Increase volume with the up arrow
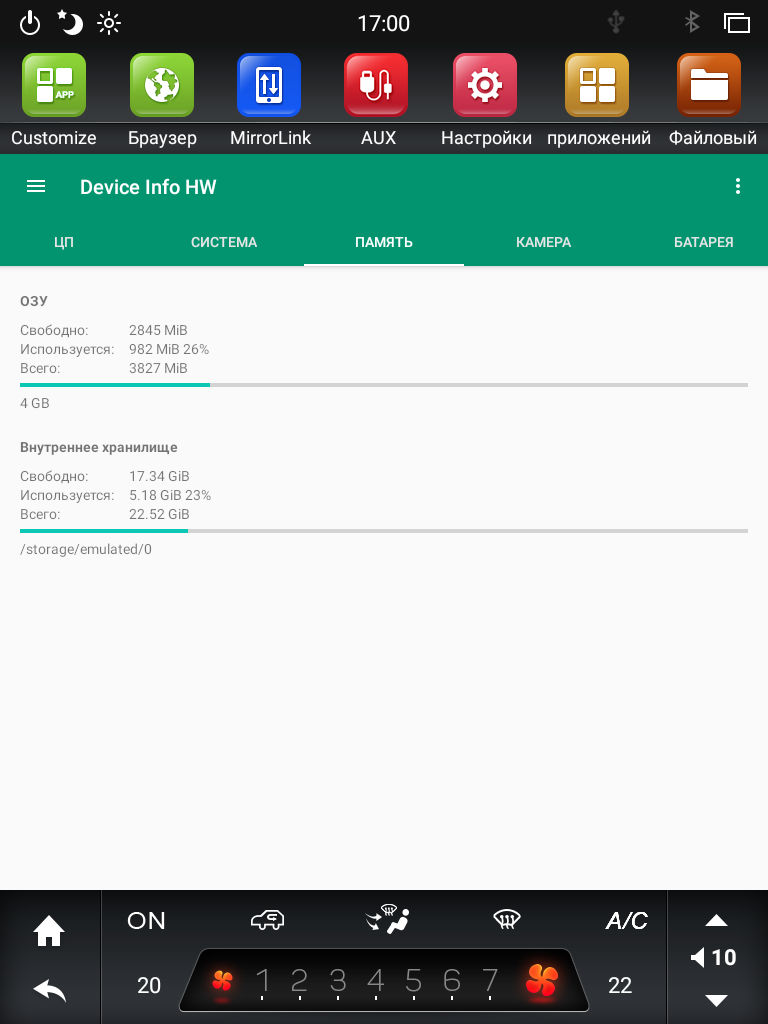Image resolution: width=768 pixels, height=1024 pixels. pyautogui.click(x=716, y=921)
